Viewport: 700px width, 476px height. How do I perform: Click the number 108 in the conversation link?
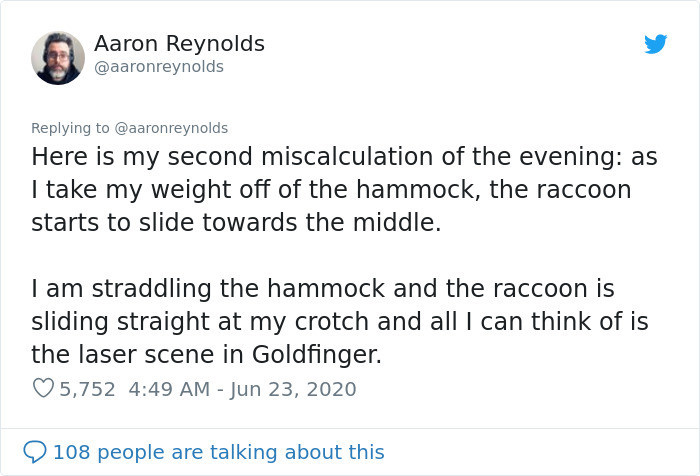point(70,452)
